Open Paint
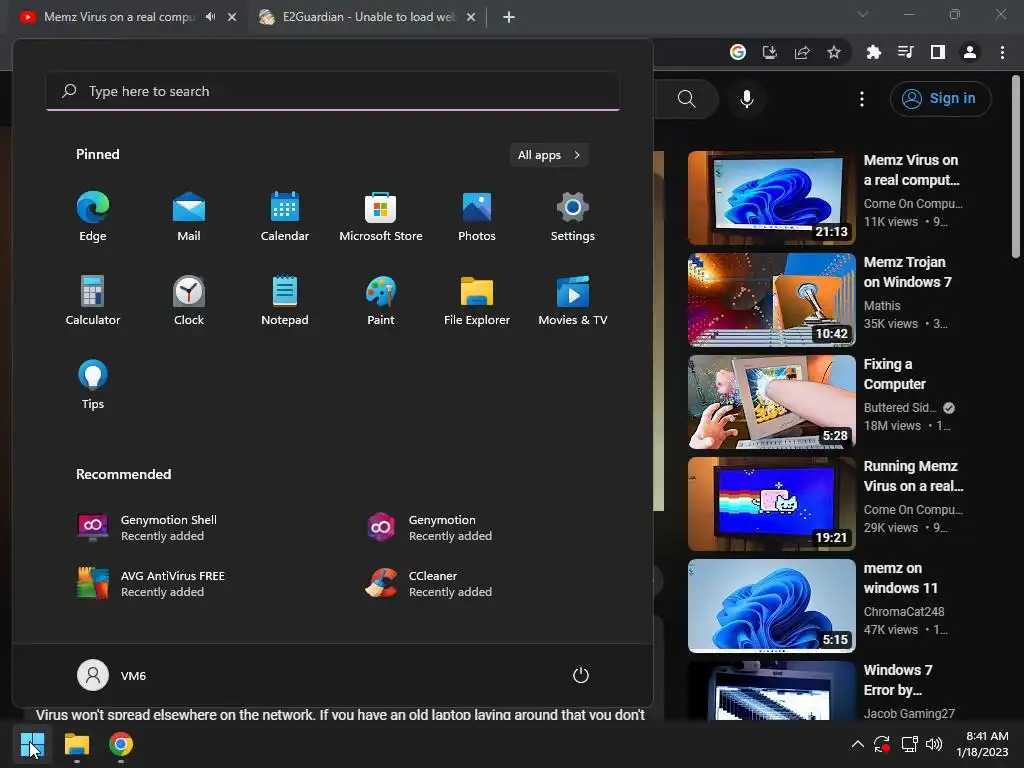 (381, 300)
